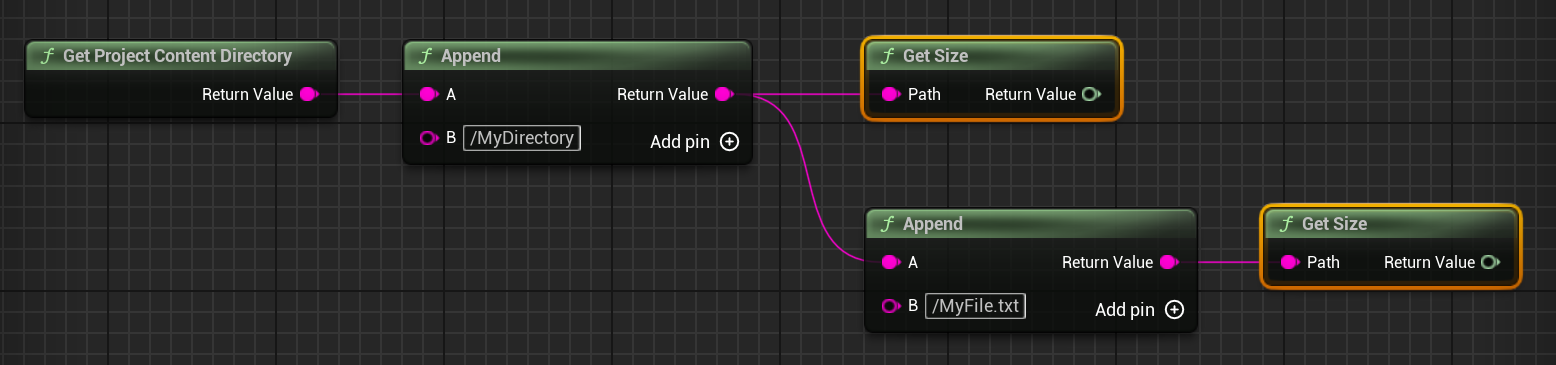The width and height of the screenshot is (1556, 365).
Task: Click green Return Value pin of upper Get Size
Action: [x=1091, y=95]
